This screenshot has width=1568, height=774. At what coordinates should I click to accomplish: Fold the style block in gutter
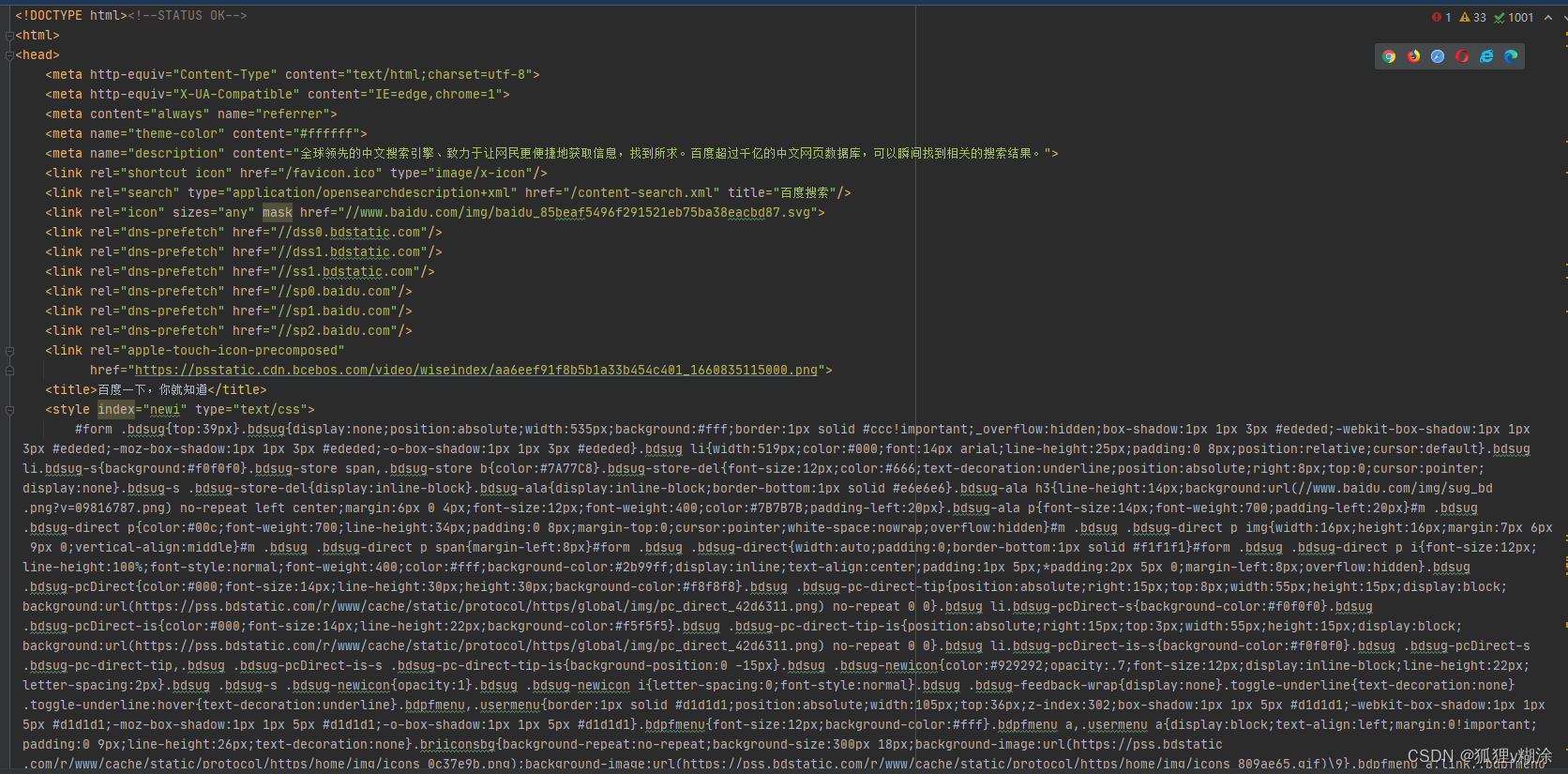[x=9, y=410]
